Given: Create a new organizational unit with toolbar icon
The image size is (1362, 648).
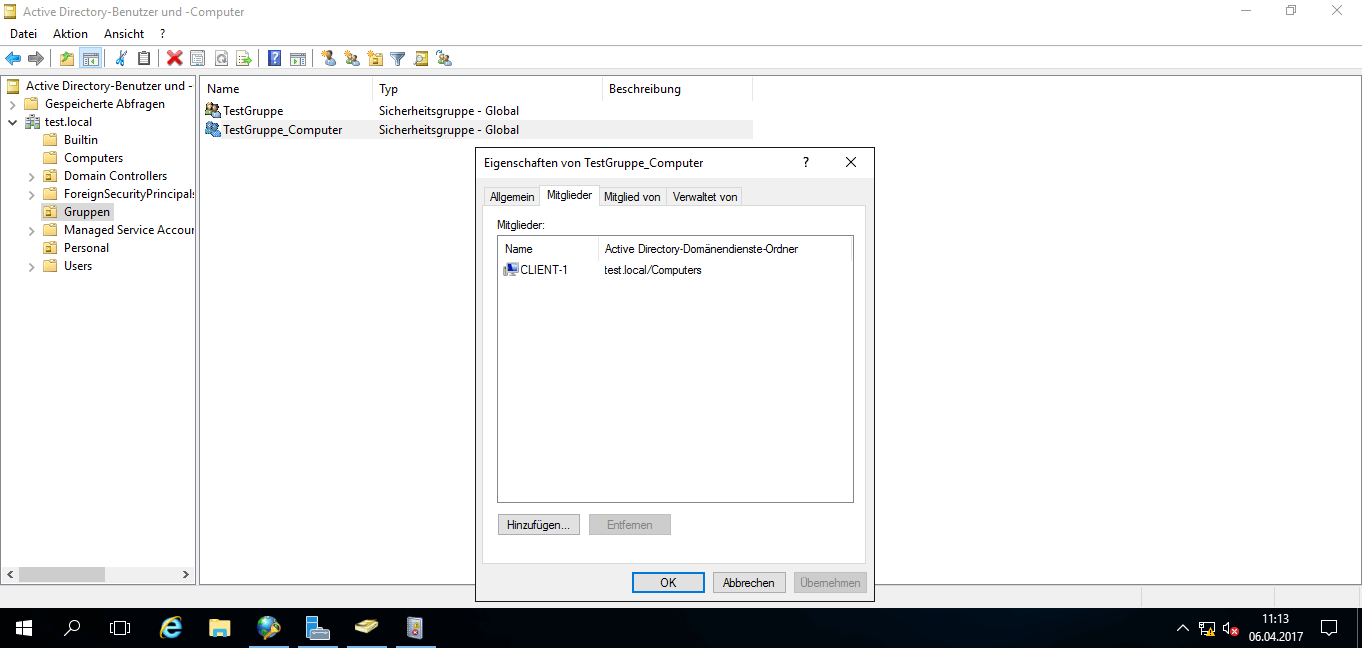Looking at the screenshot, I should [375, 58].
